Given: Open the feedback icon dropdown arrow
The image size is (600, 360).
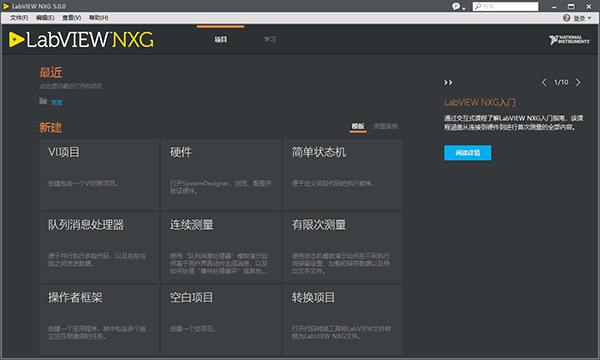Looking at the screenshot, I should point(464,8).
